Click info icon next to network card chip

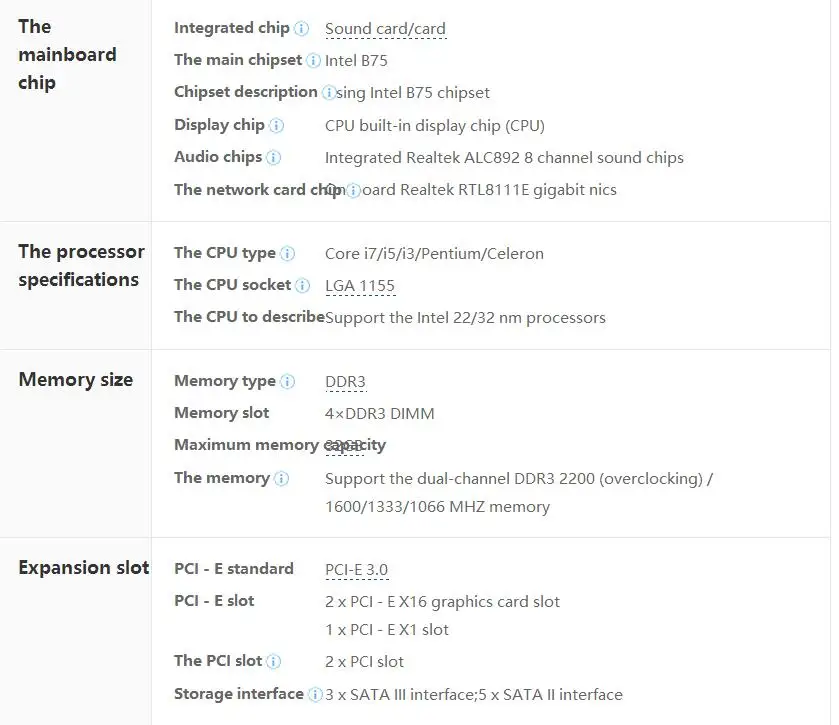[x=353, y=191]
